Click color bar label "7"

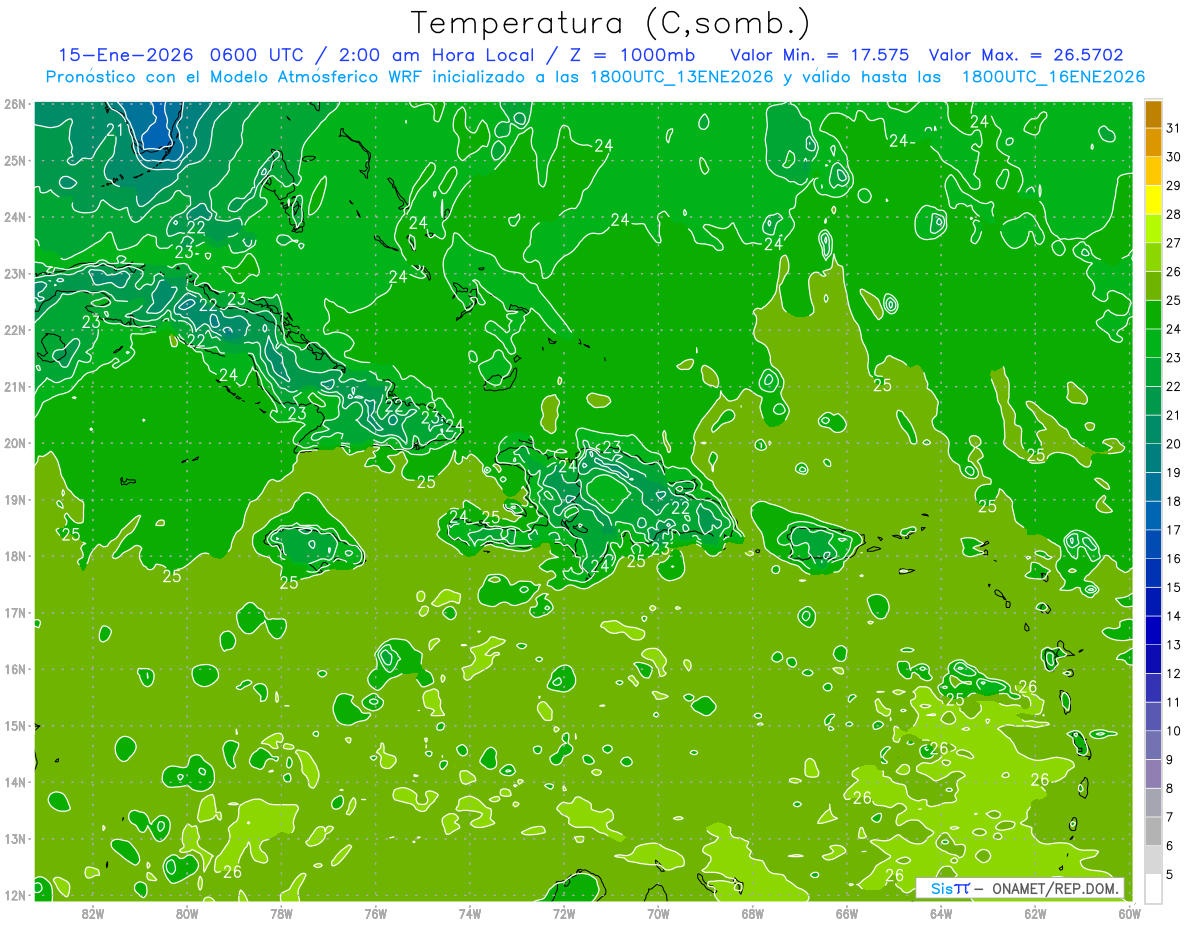pos(1170,818)
